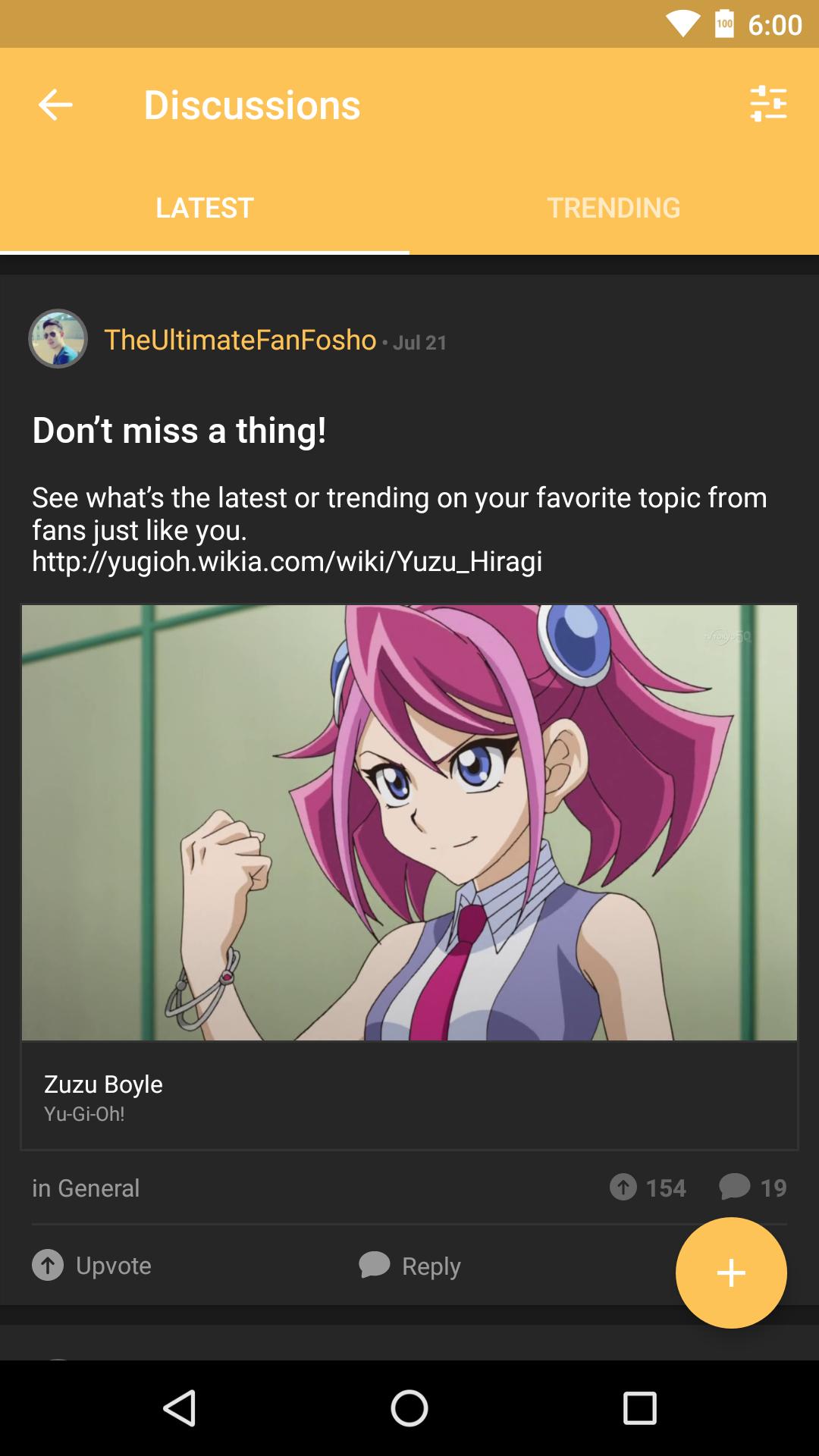Screen dimensions: 819x1456
Task: Tap the post title Don't miss a thing
Action: (x=179, y=431)
